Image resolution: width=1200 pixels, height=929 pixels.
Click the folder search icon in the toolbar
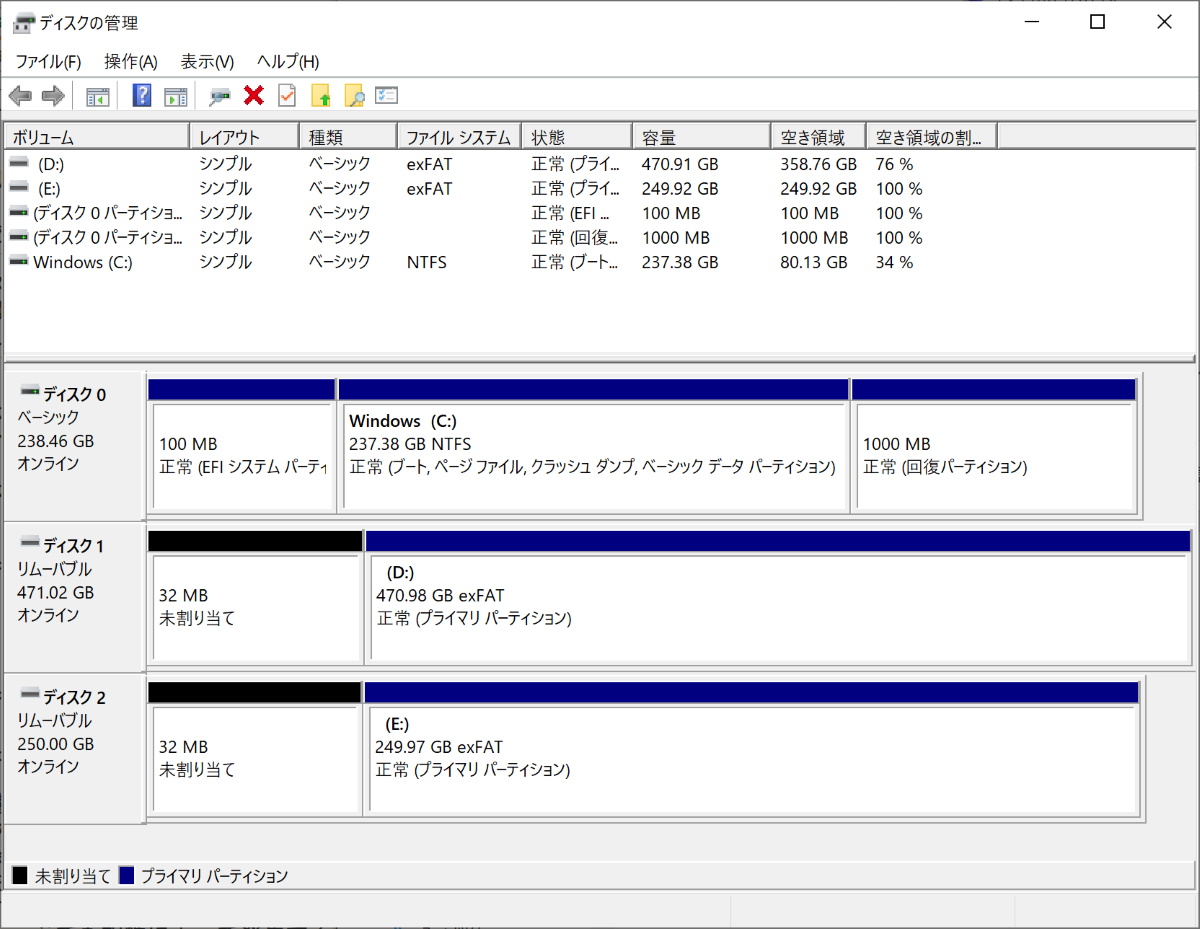354,95
